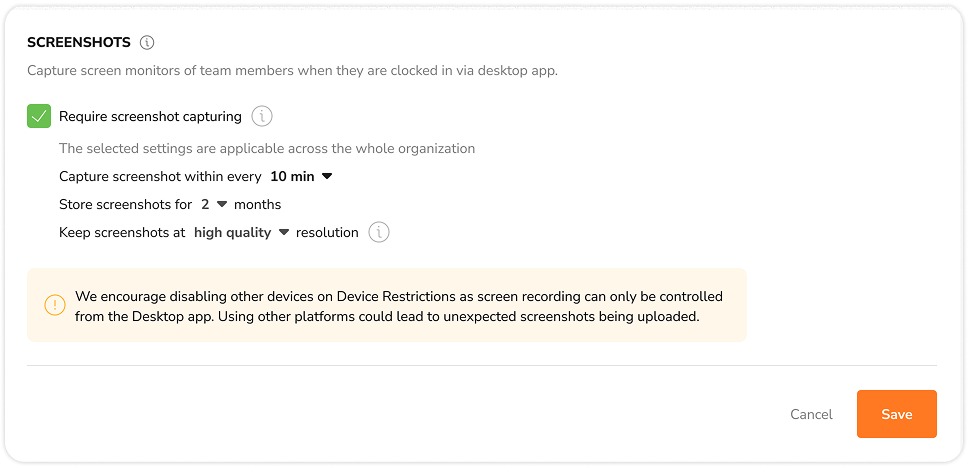Click the arrow next to '10 min'
The height and width of the screenshot is (467, 968).
[327, 177]
